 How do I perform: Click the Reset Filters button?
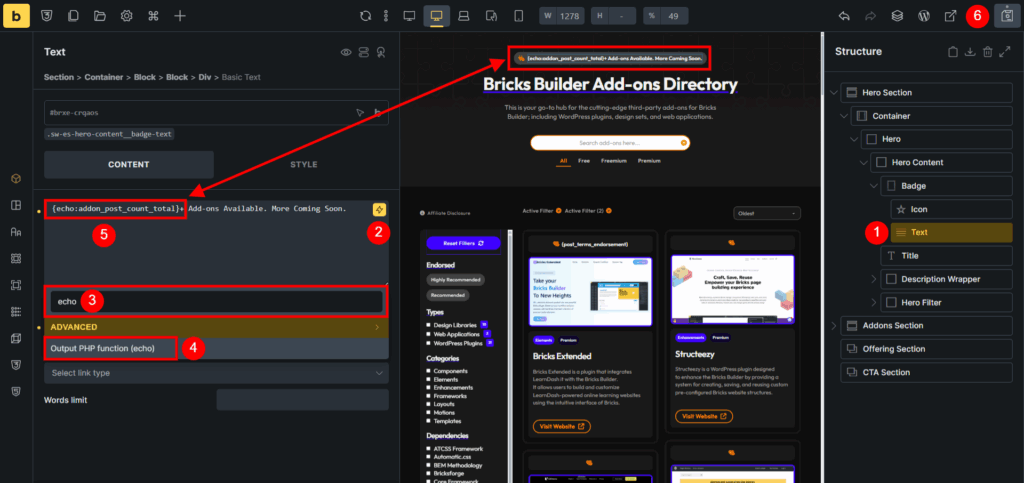(x=463, y=243)
